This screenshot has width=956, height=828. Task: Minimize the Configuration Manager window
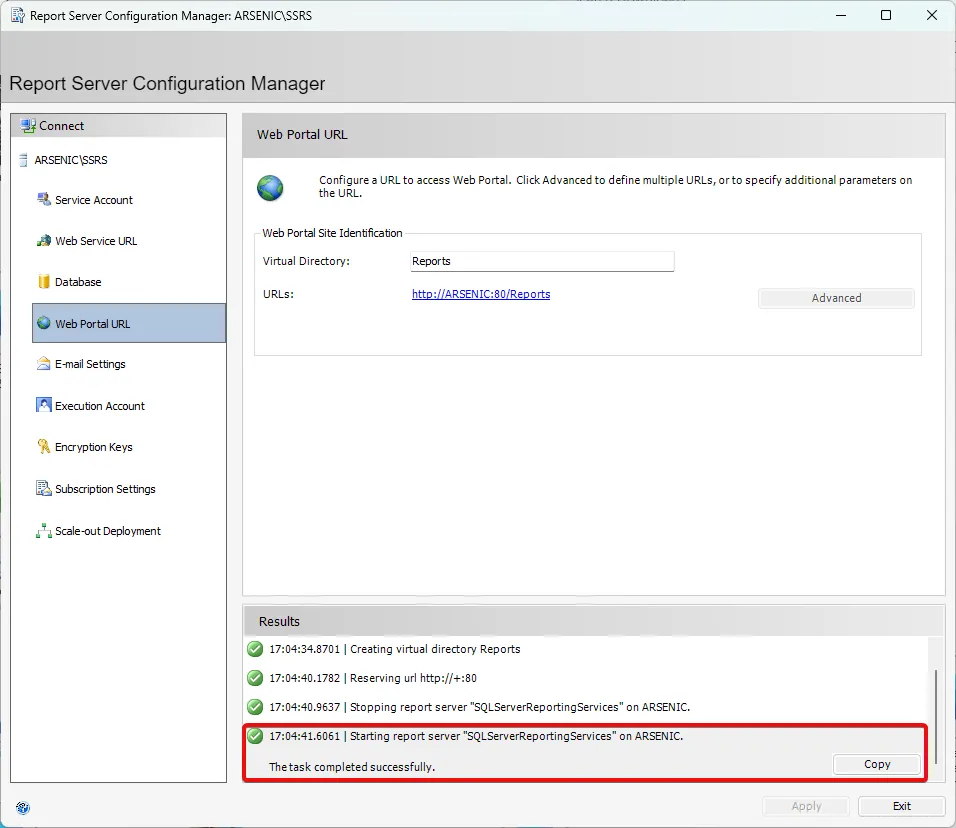841,15
